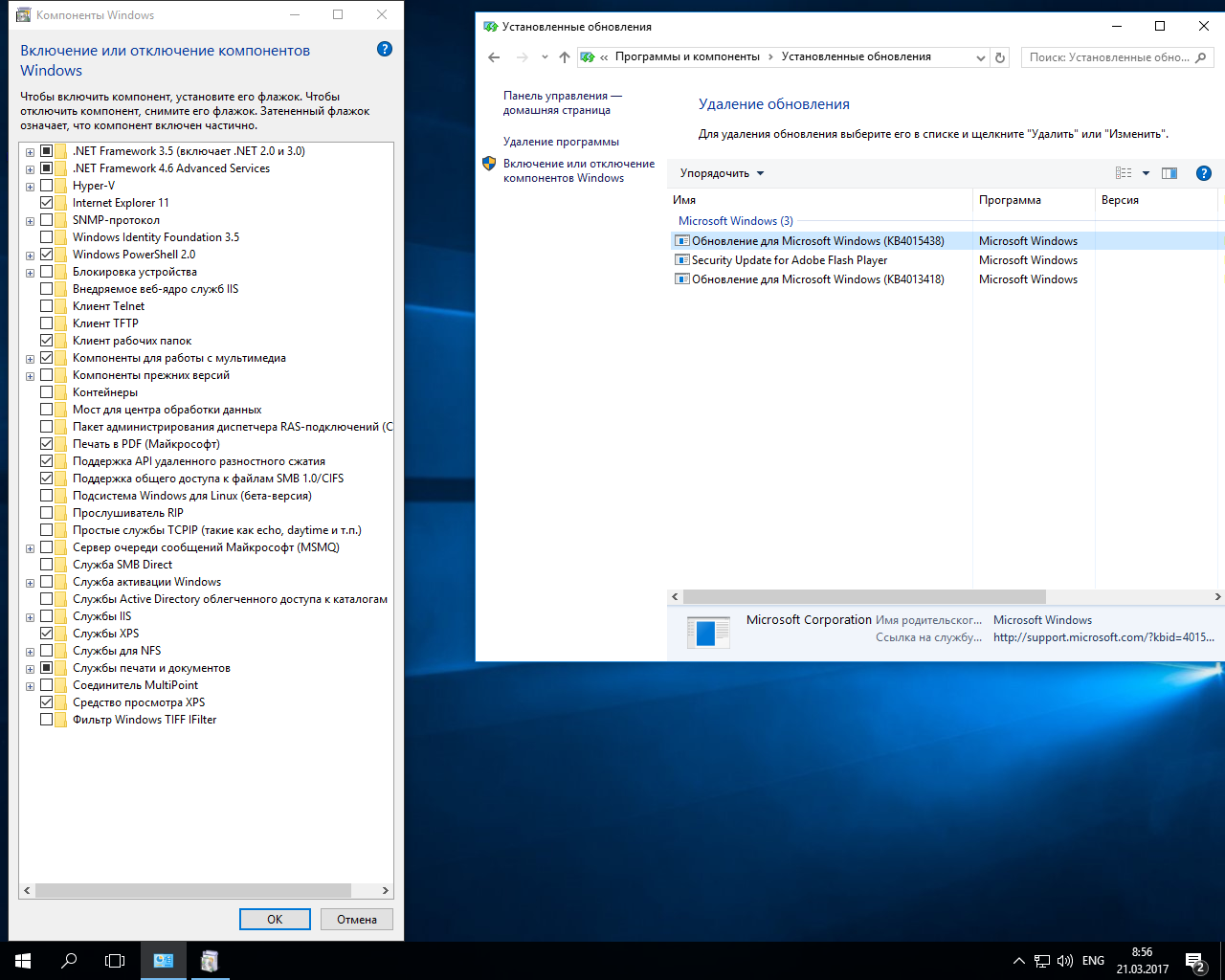The image size is (1225, 980).
Task: Expand the Hyper-V tree node
Action: (x=31, y=187)
